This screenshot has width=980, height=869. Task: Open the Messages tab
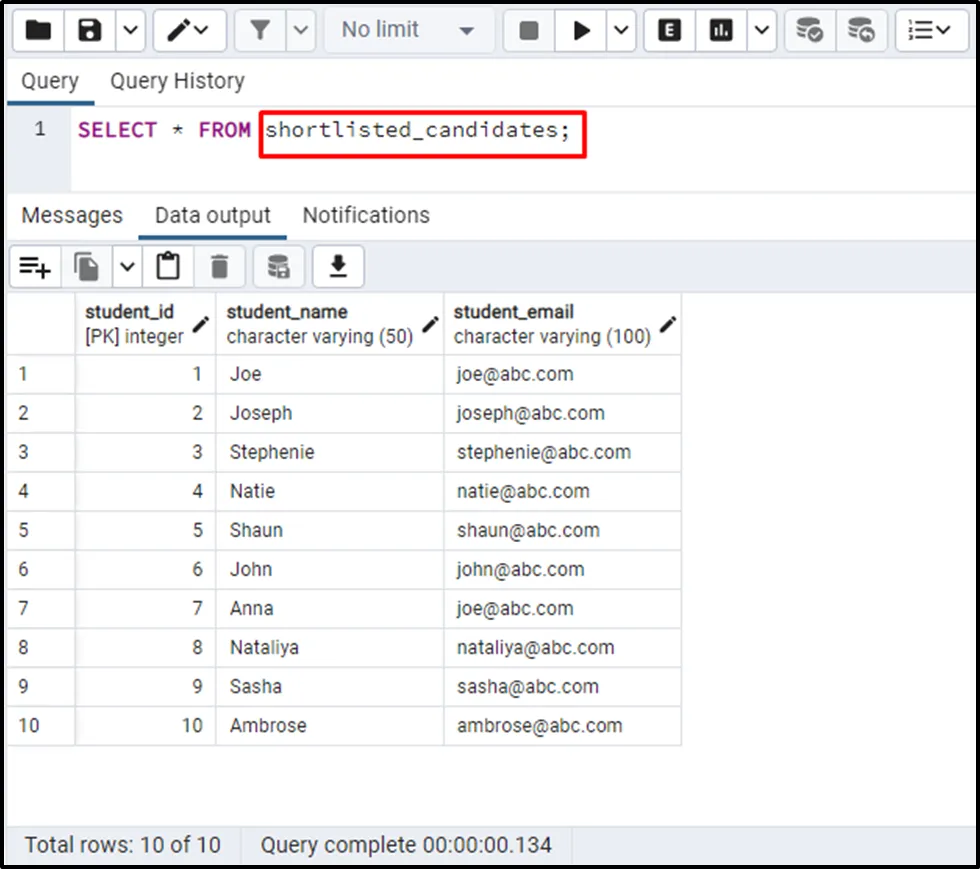click(72, 215)
